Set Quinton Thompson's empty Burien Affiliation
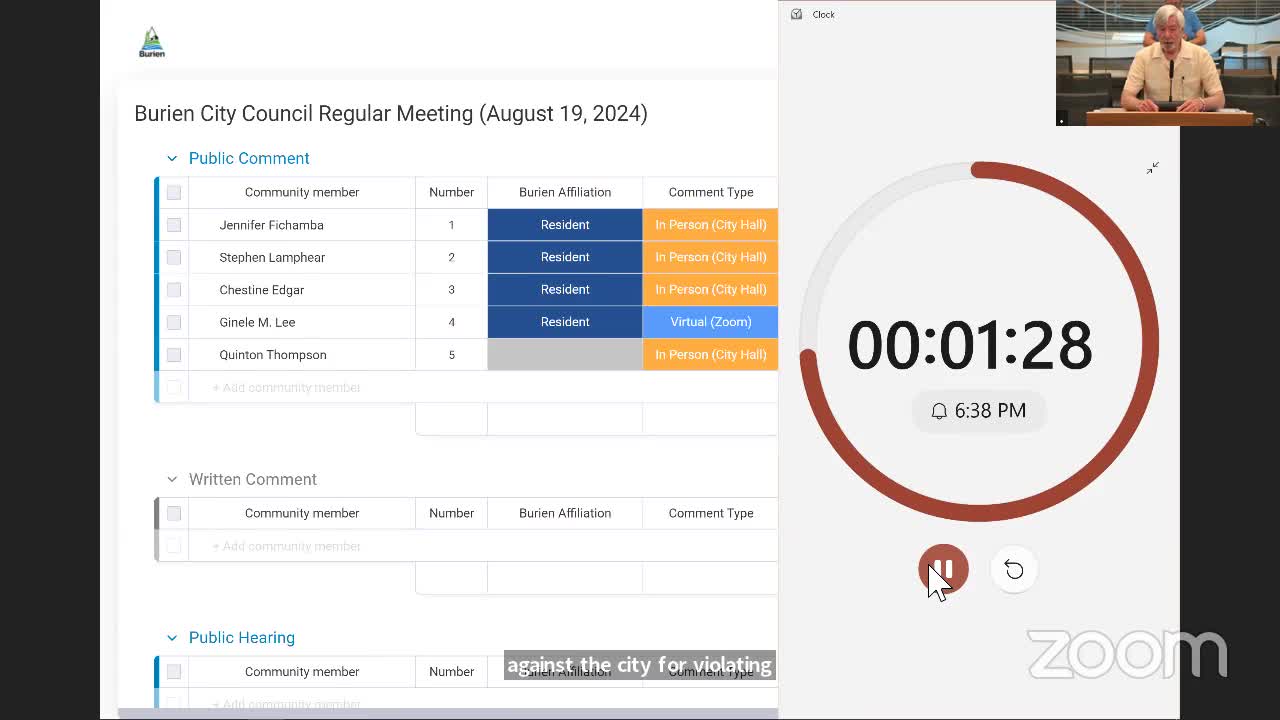1280x720 pixels. click(565, 355)
